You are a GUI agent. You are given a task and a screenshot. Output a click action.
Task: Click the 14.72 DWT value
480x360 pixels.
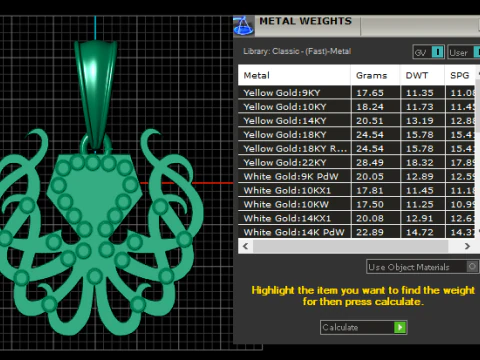[420, 232]
